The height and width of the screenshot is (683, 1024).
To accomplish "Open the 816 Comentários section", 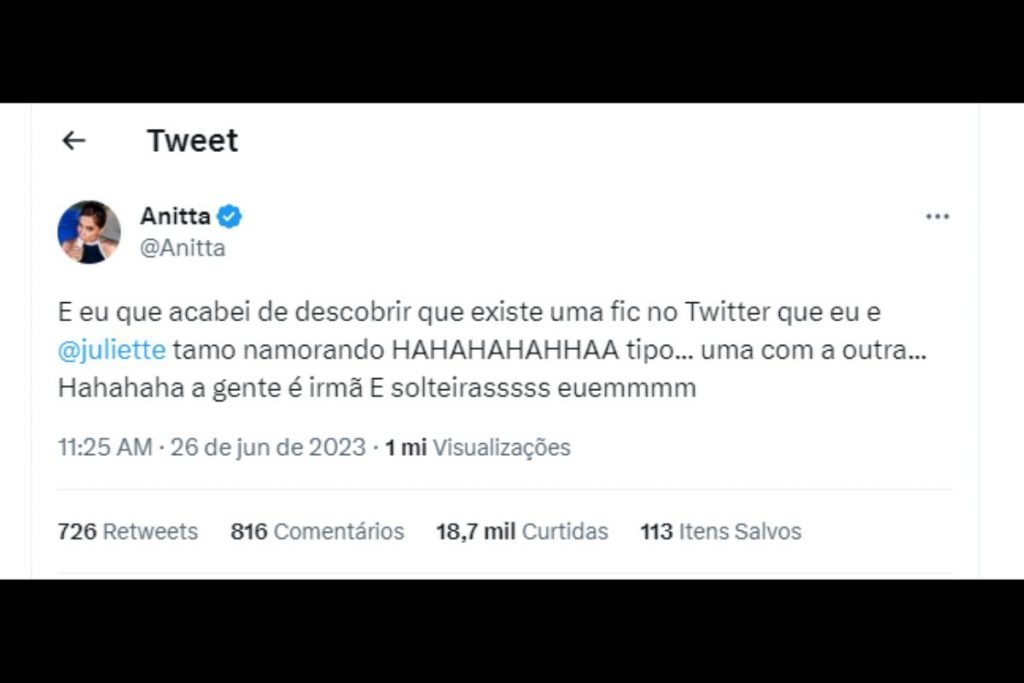I will click(316, 532).
